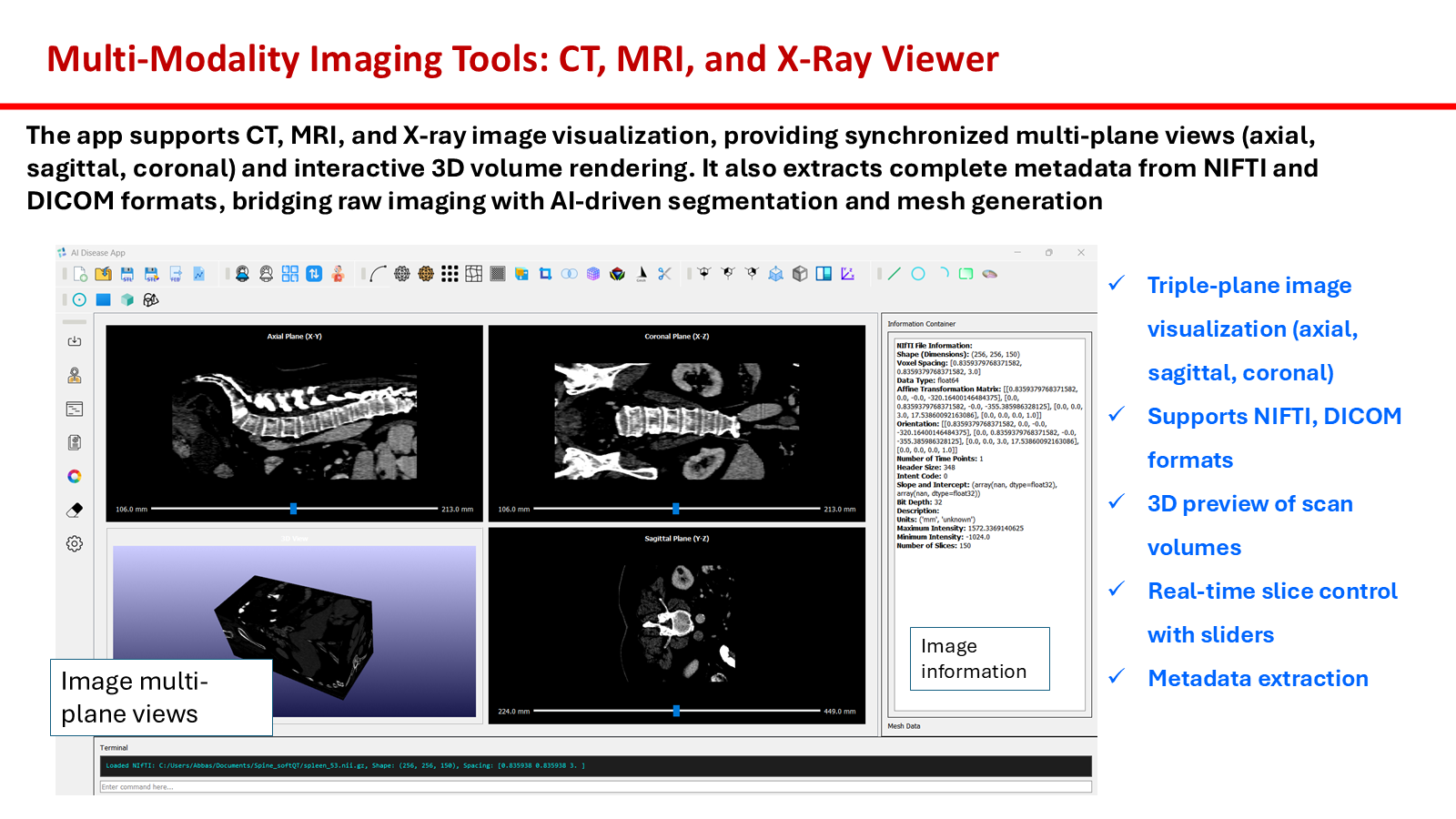Click the blue CT scanner icon
Screen dimensions: 1456x819
pos(242,274)
